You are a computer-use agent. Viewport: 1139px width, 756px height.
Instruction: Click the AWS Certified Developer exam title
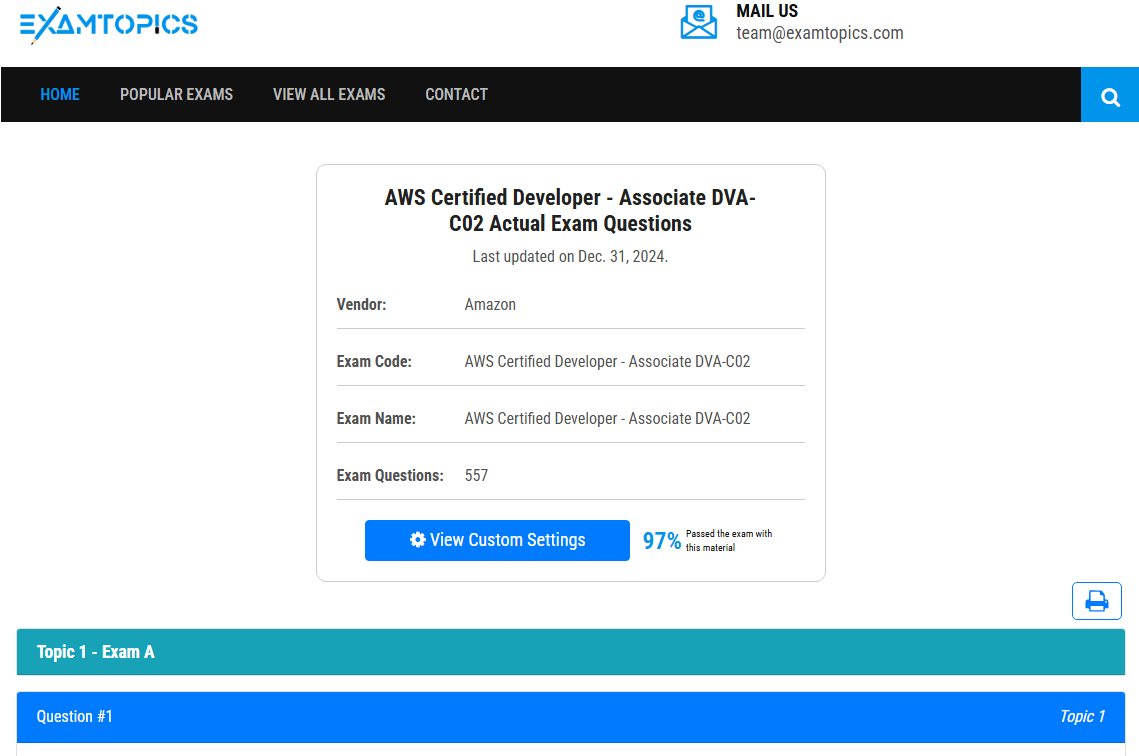coord(570,210)
